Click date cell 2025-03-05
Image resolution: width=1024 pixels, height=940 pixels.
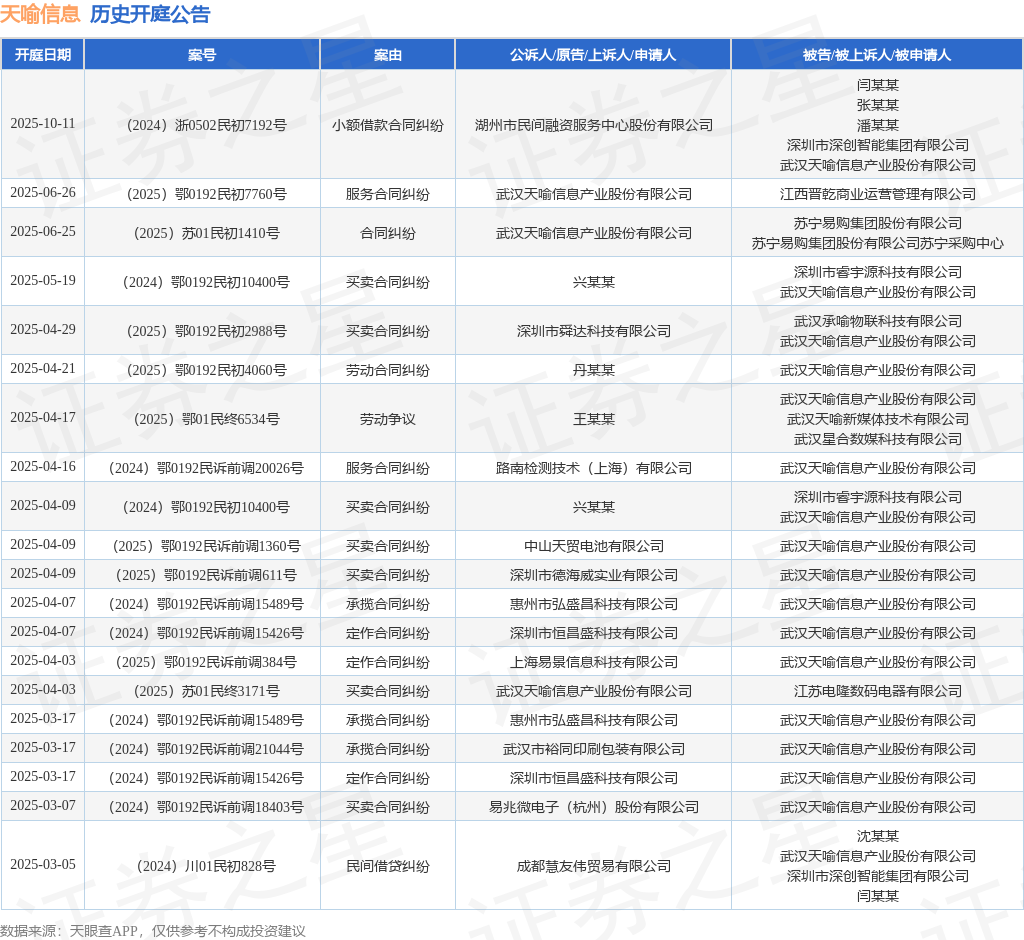pyautogui.click(x=42, y=865)
